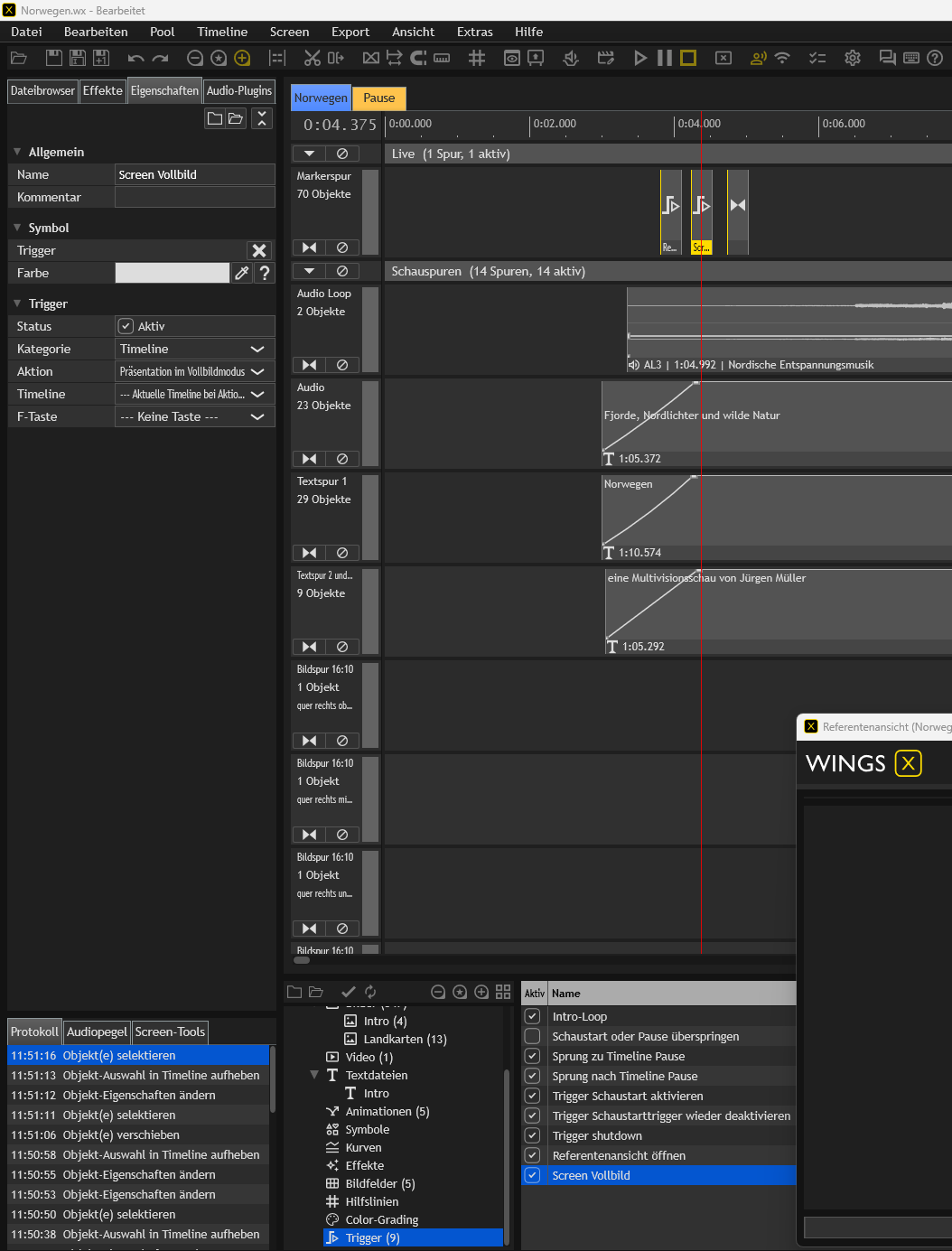Collapse the Trigger section in Eigenschaften panel
This screenshot has height=1251, width=952.
point(16,303)
